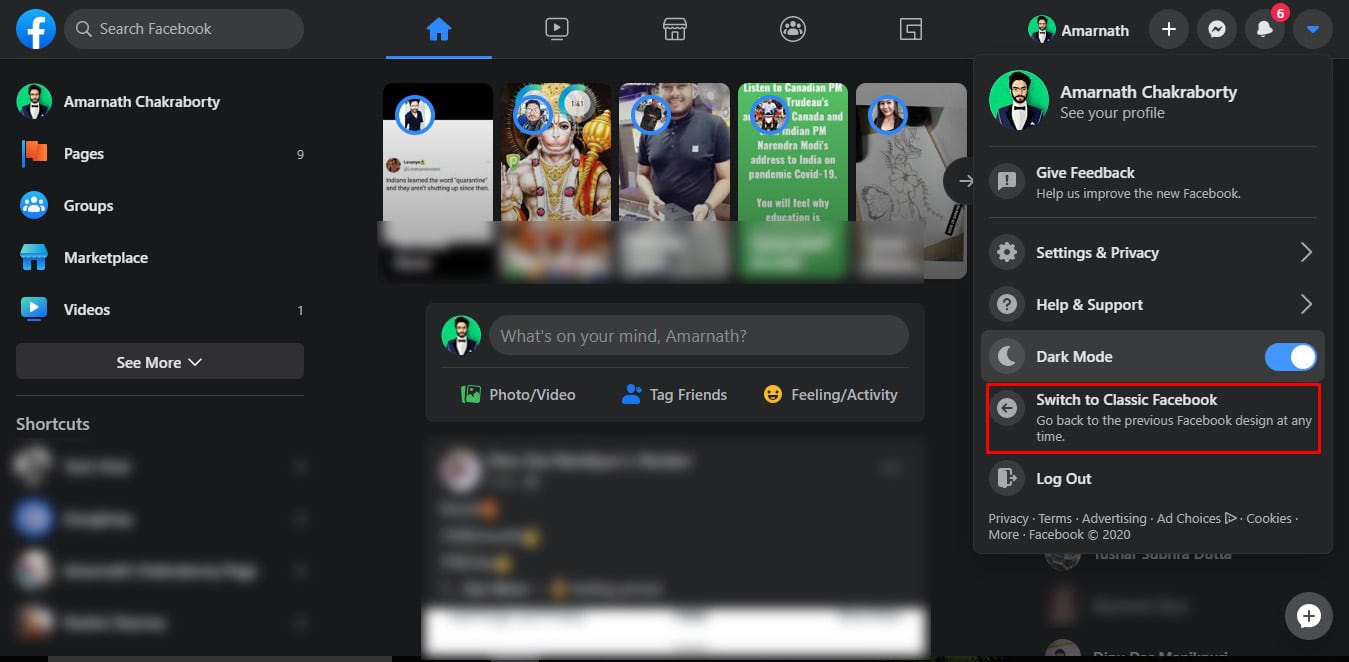See your profile in account menu
1349x662 pixels.
1152,101
